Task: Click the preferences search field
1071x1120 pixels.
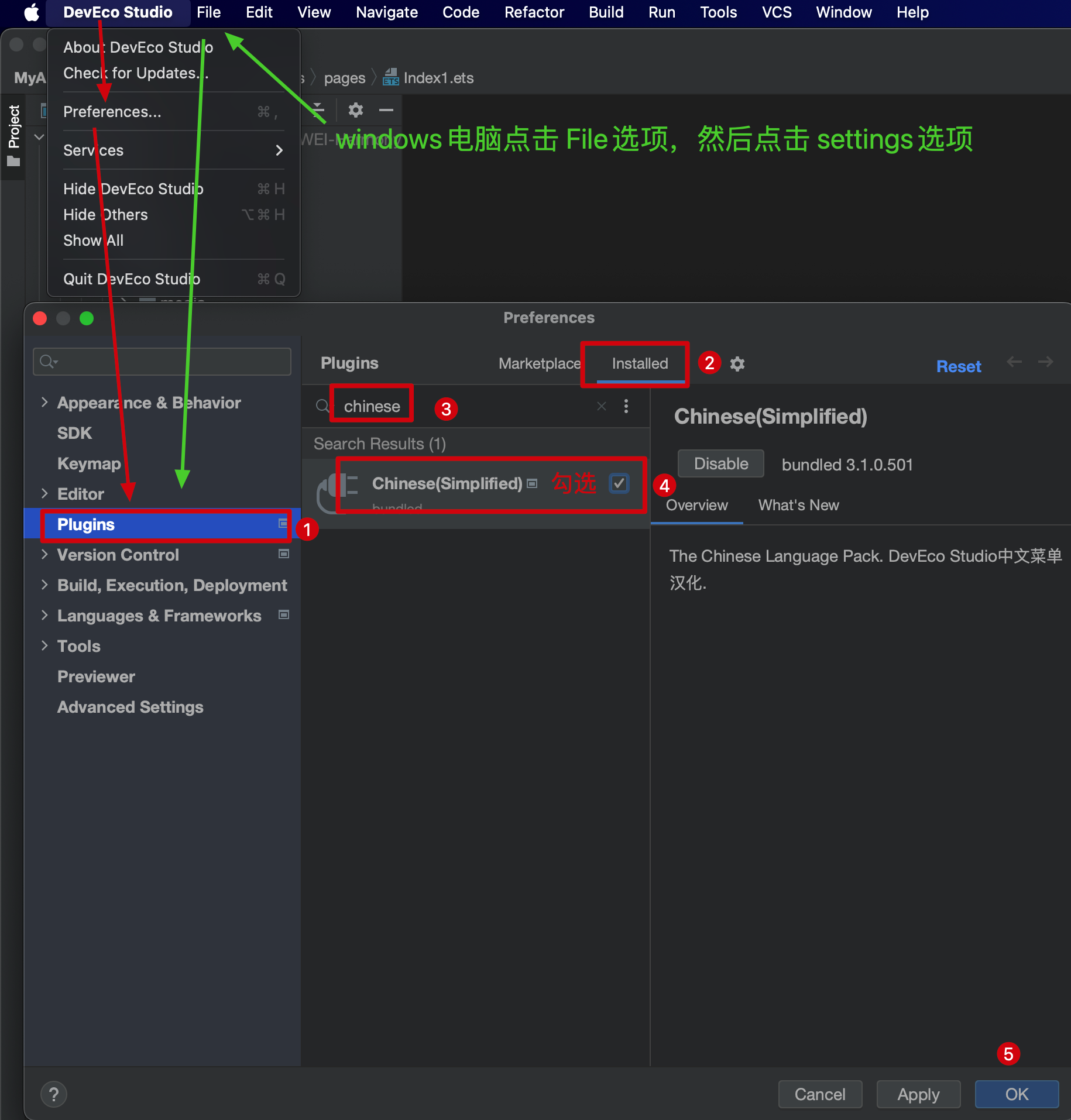Action: pos(162,362)
